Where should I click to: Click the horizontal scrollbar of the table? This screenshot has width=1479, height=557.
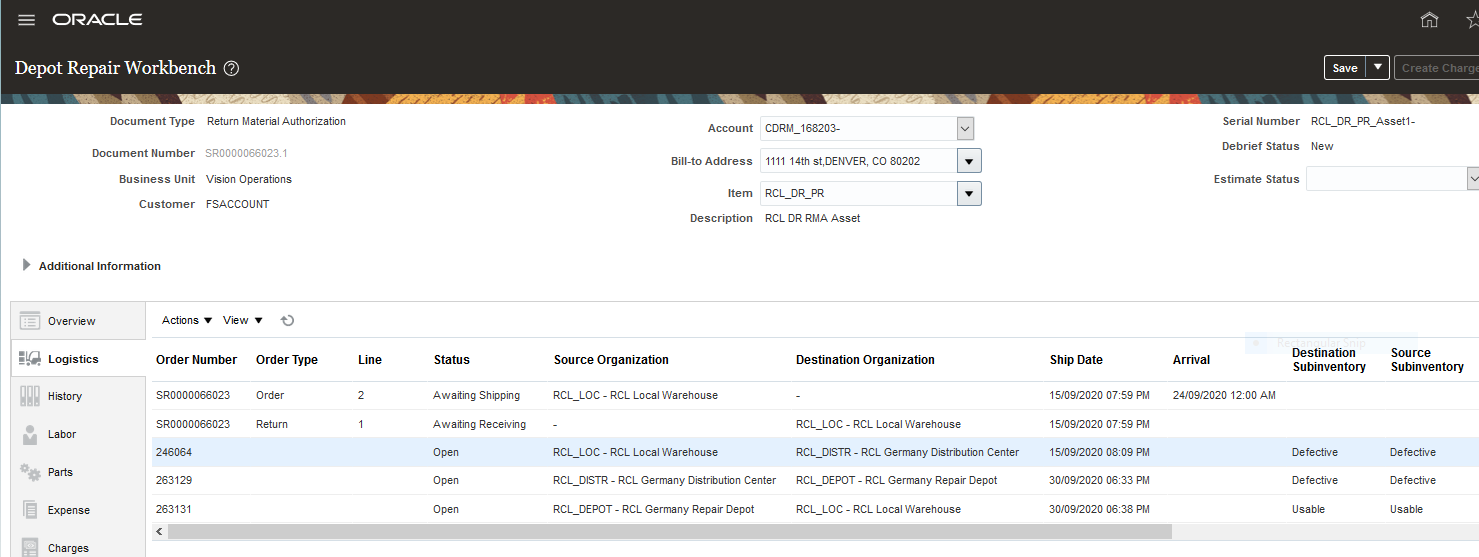click(660, 532)
